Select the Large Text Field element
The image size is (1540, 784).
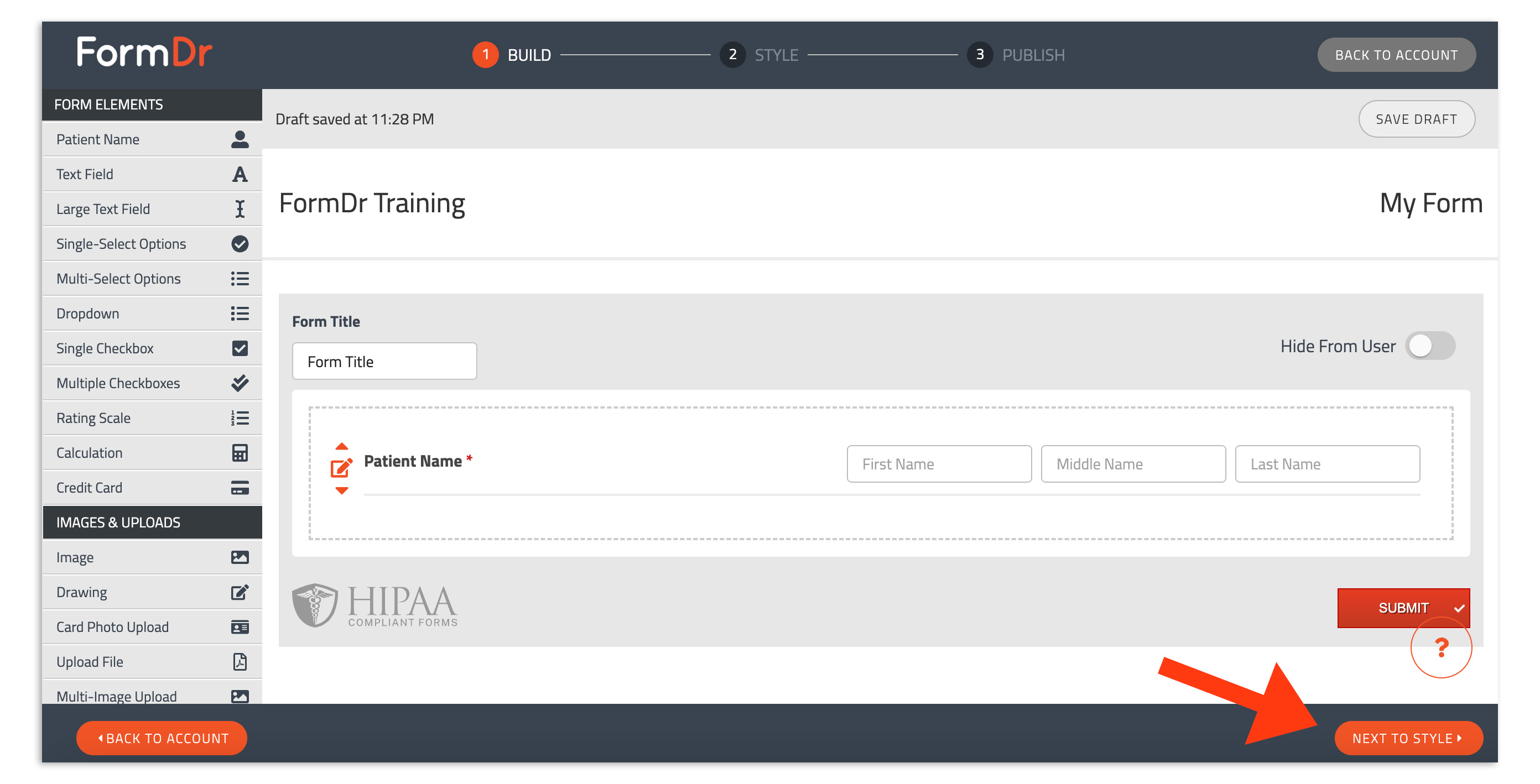click(153, 209)
